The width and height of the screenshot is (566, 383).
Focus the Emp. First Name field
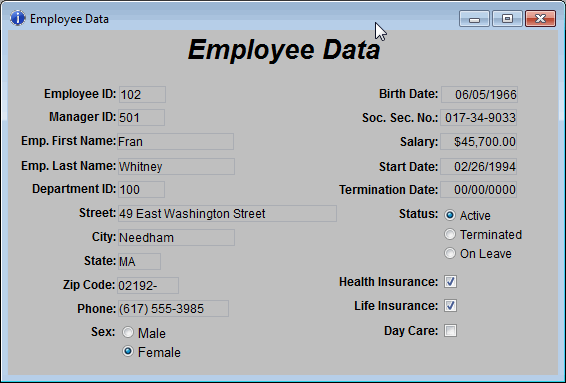pos(175,142)
